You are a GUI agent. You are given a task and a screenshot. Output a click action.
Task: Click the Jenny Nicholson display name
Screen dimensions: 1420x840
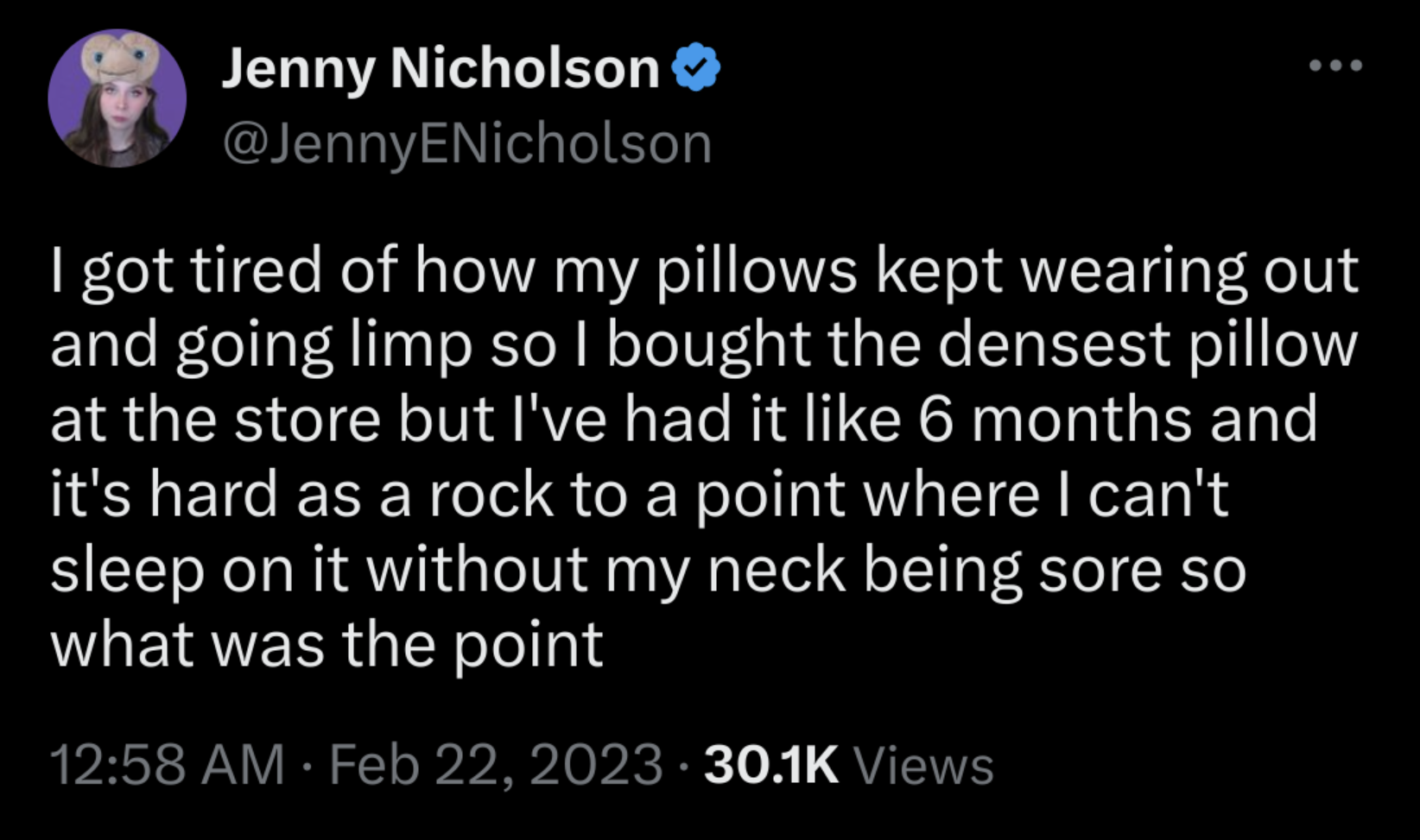[441, 67]
